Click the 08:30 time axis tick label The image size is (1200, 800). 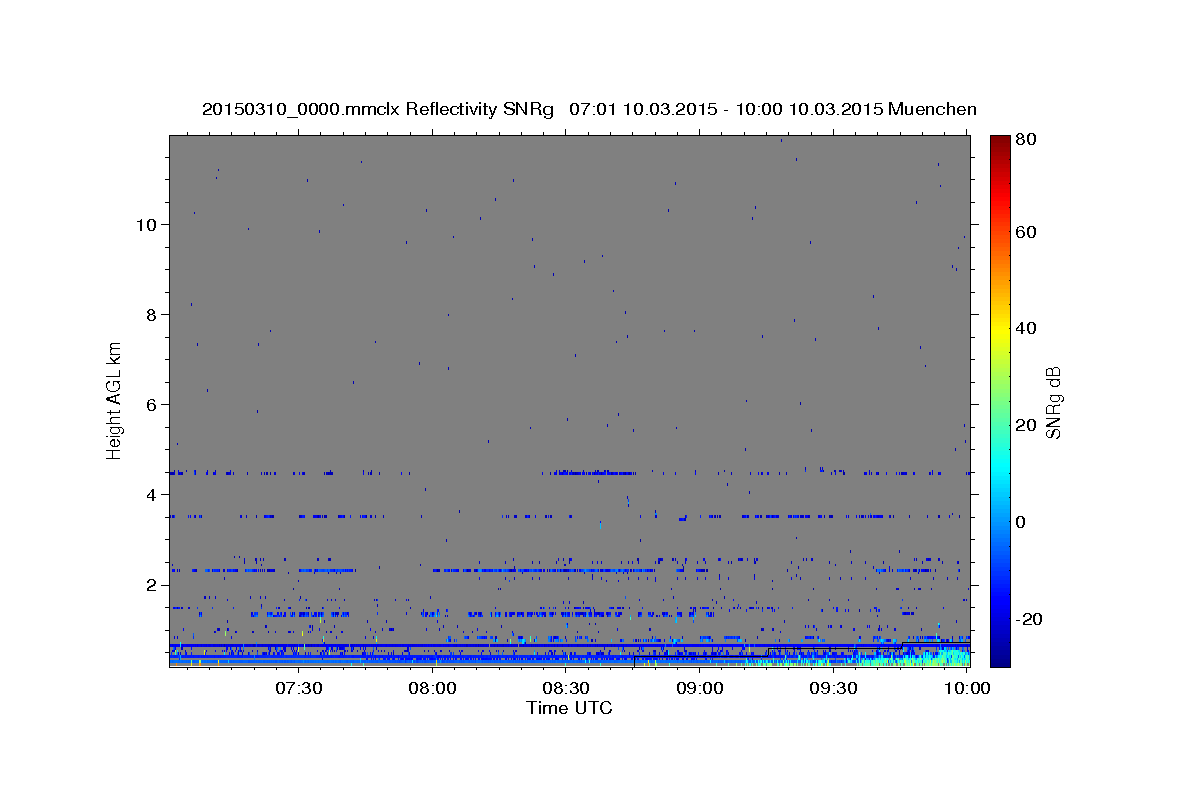click(x=565, y=688)
